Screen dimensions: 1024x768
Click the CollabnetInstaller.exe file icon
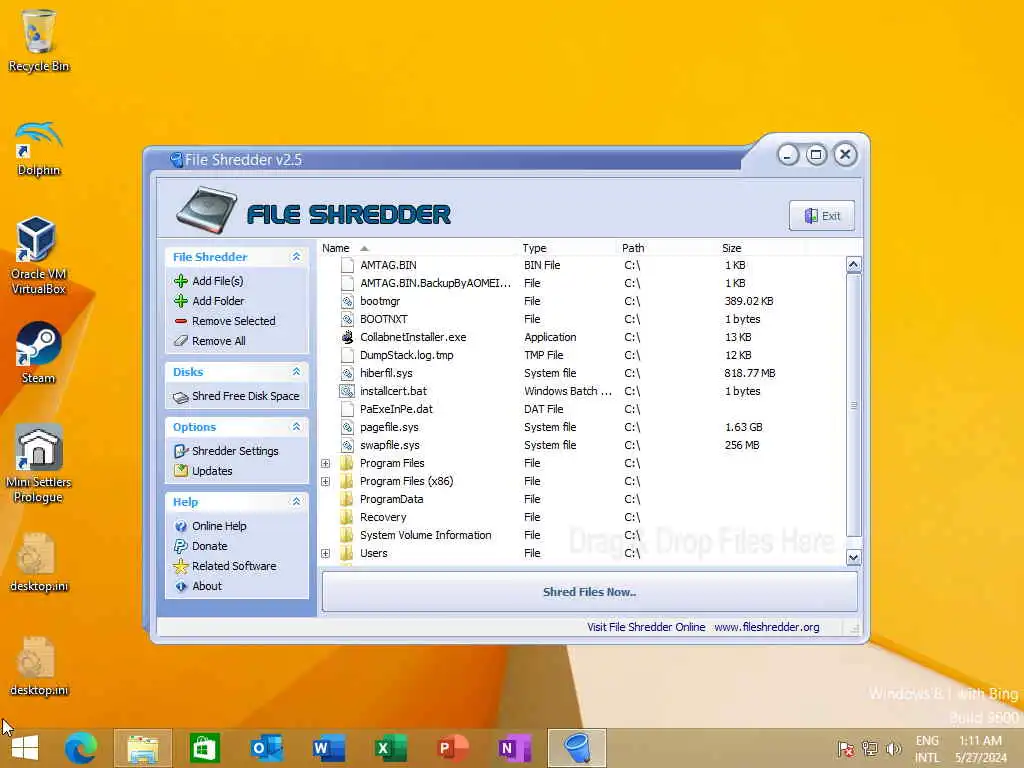(347, 337)
